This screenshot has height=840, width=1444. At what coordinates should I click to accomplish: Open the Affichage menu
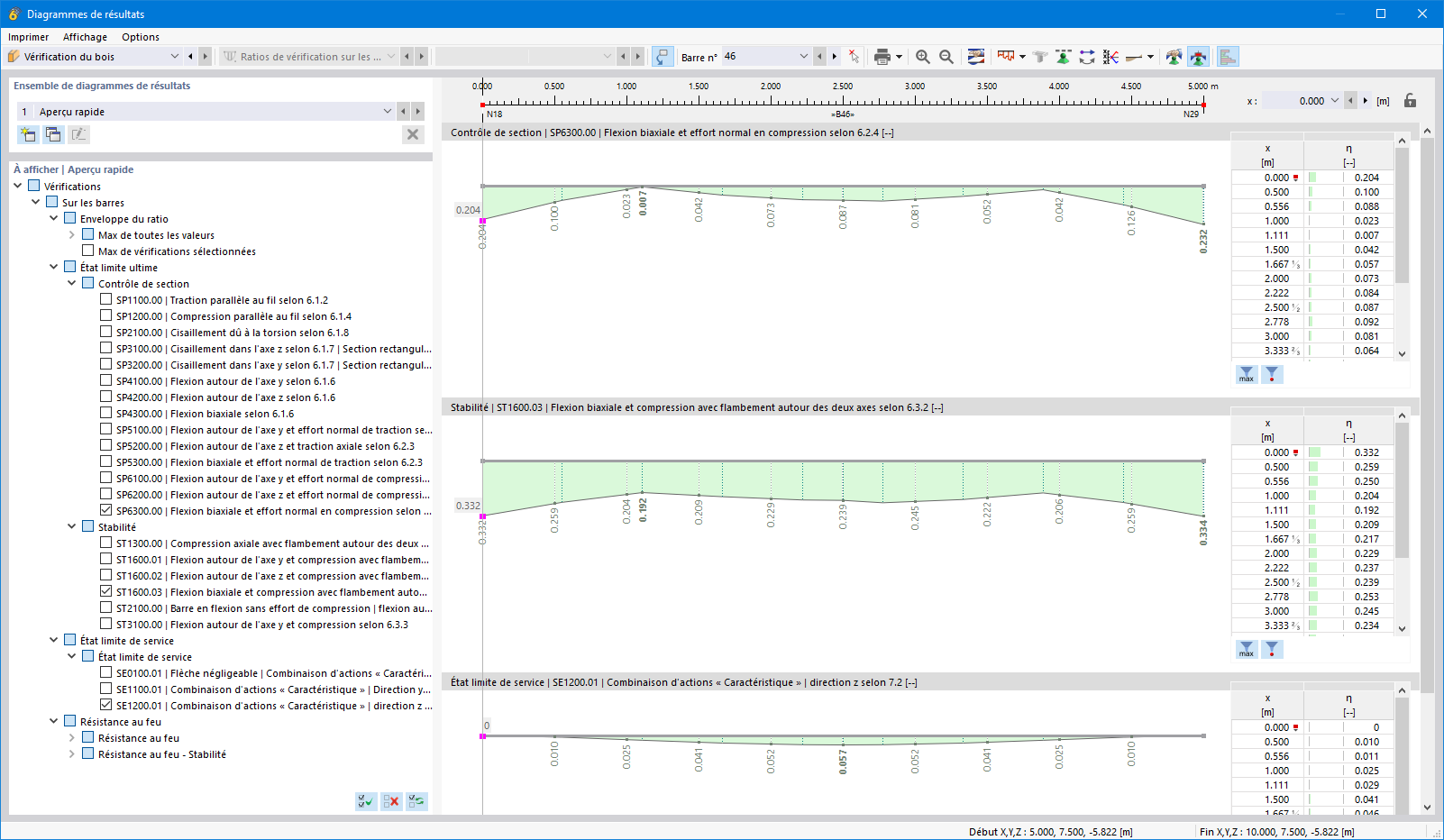click(x=85, y=37)
